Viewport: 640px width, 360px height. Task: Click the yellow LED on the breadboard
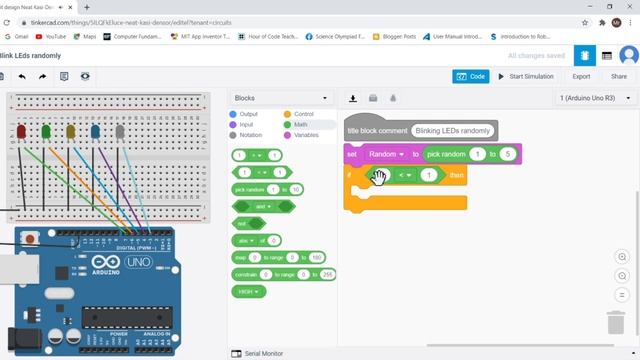71,132
